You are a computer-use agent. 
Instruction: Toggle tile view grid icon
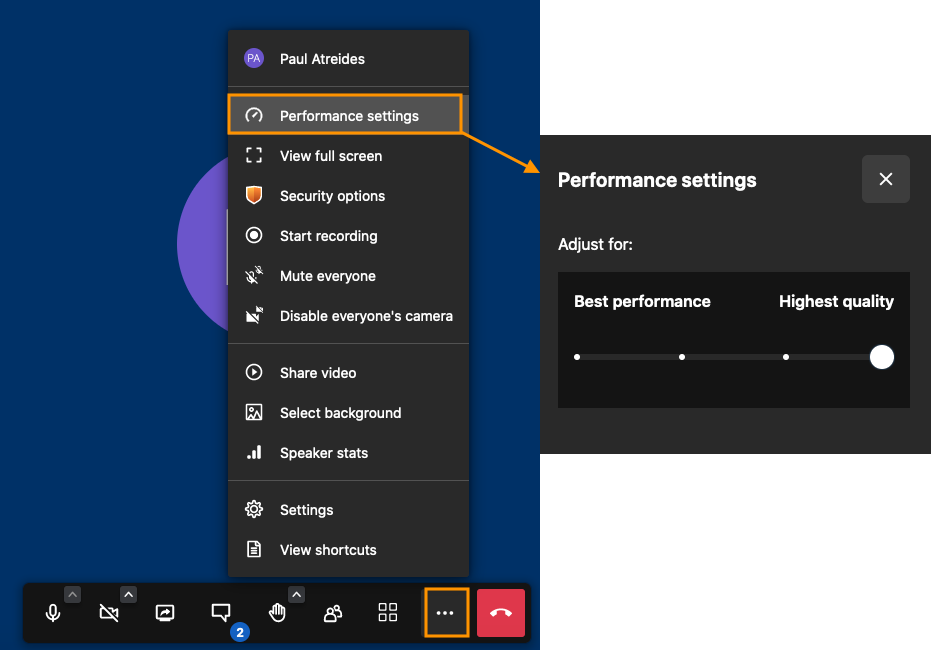tap(388, 613)
